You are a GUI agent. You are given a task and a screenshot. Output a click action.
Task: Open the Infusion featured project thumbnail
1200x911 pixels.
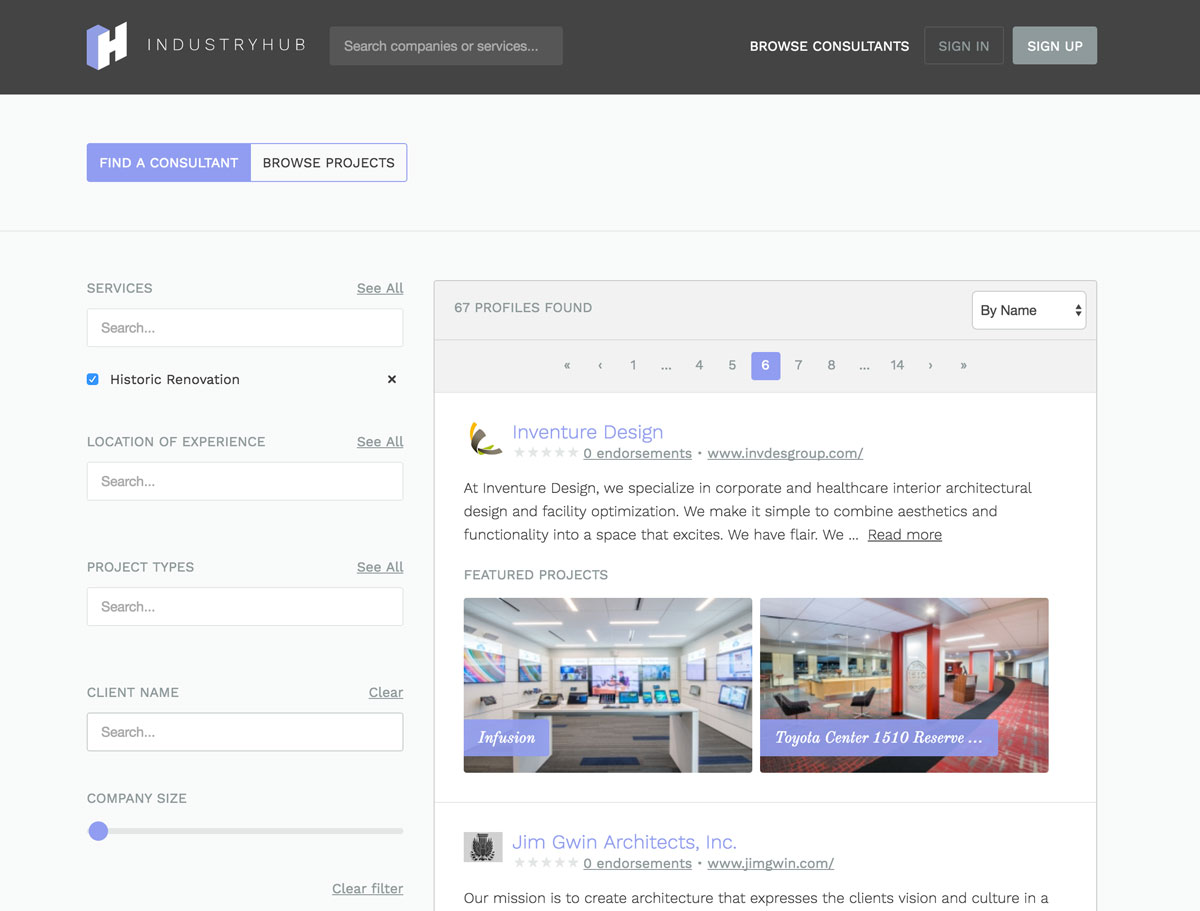(608, 685)
